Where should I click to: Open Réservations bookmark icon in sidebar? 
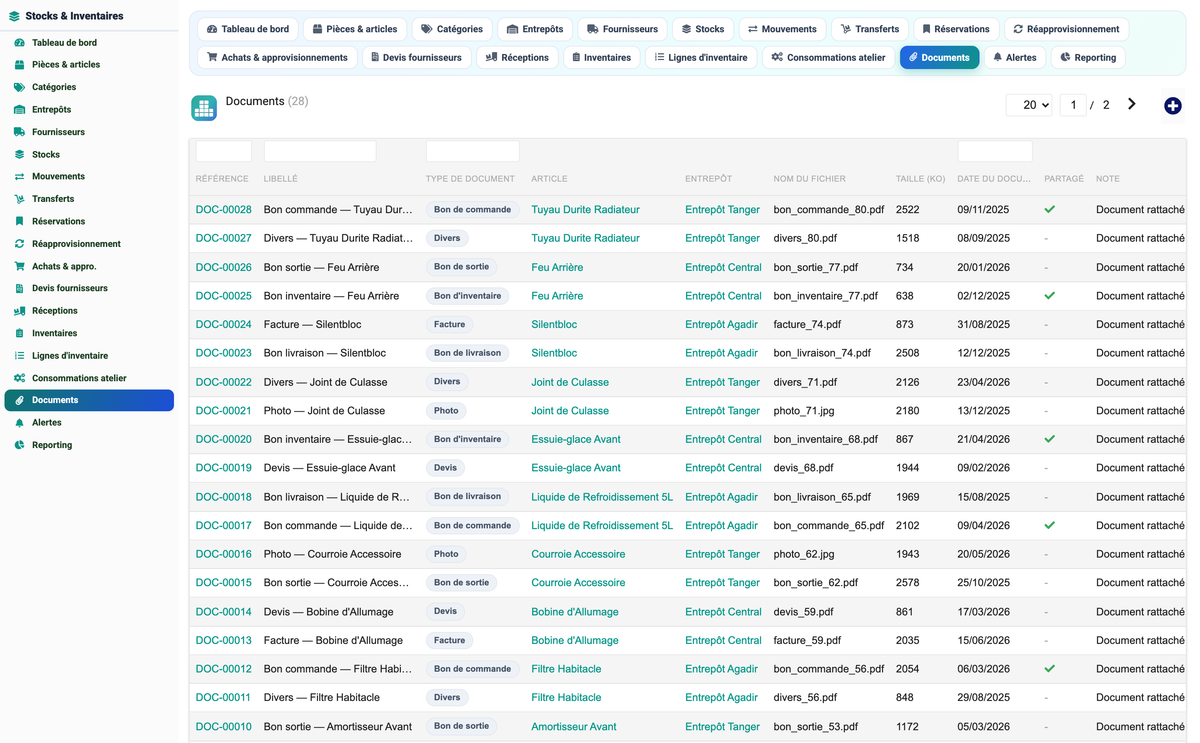(x=19, y=221)
